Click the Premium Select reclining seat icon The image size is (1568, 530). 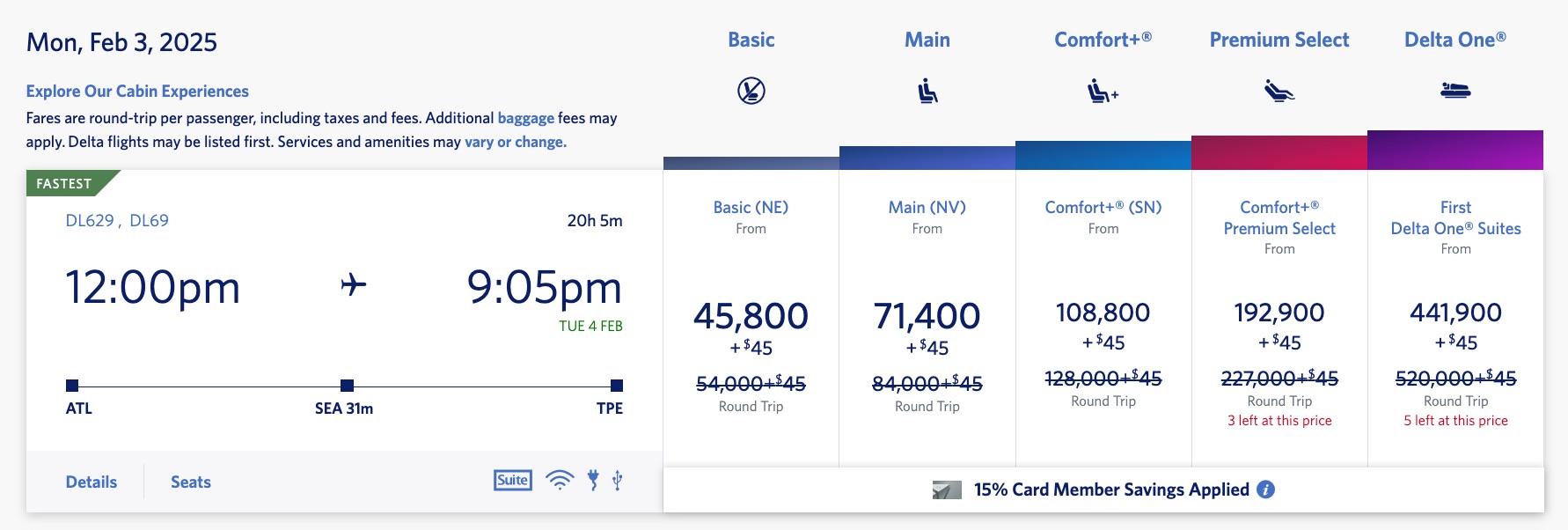[x=1279, y=91]
